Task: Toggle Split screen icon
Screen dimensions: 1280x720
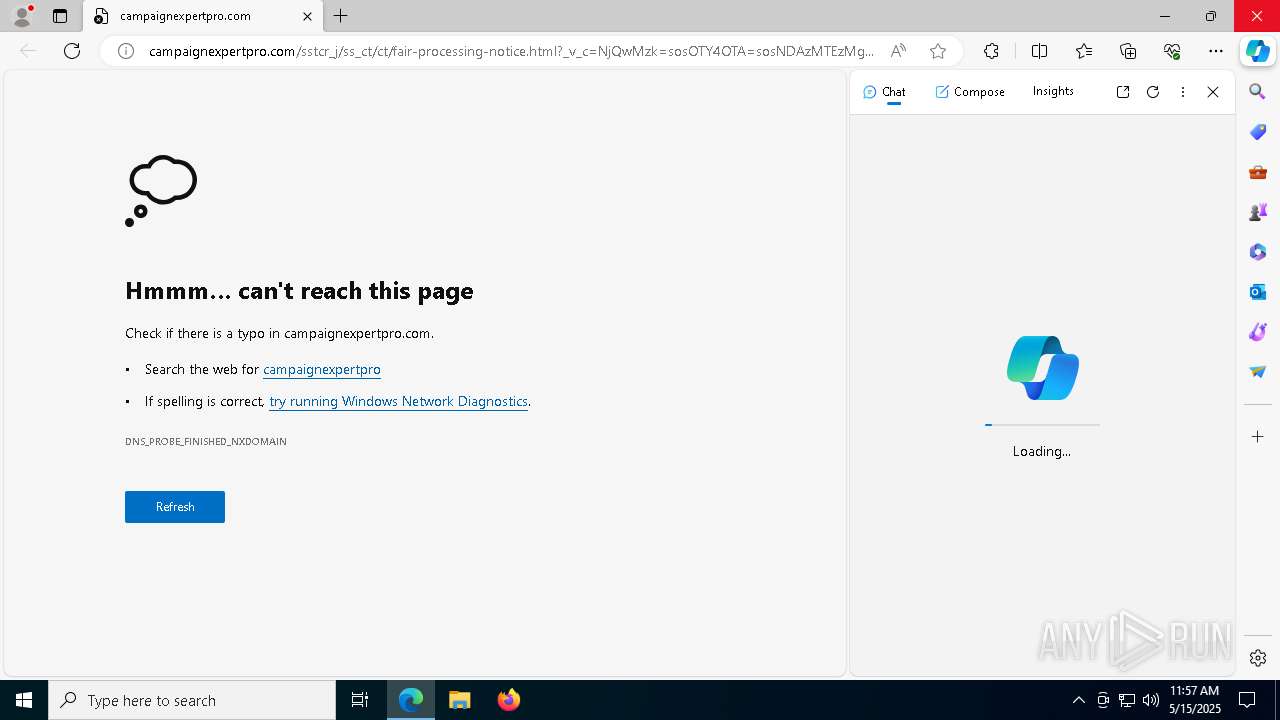Action: (1039, 51)
